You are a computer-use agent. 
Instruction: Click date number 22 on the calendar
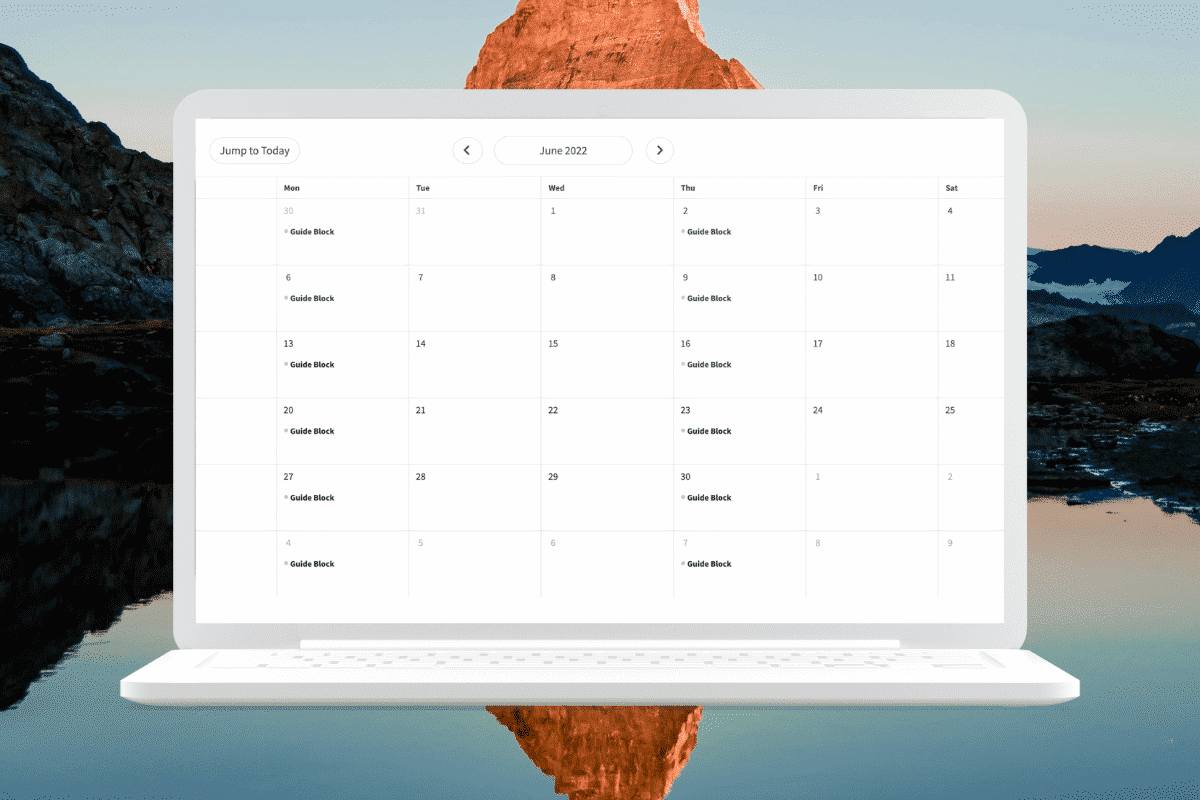[x=553, y=411]
